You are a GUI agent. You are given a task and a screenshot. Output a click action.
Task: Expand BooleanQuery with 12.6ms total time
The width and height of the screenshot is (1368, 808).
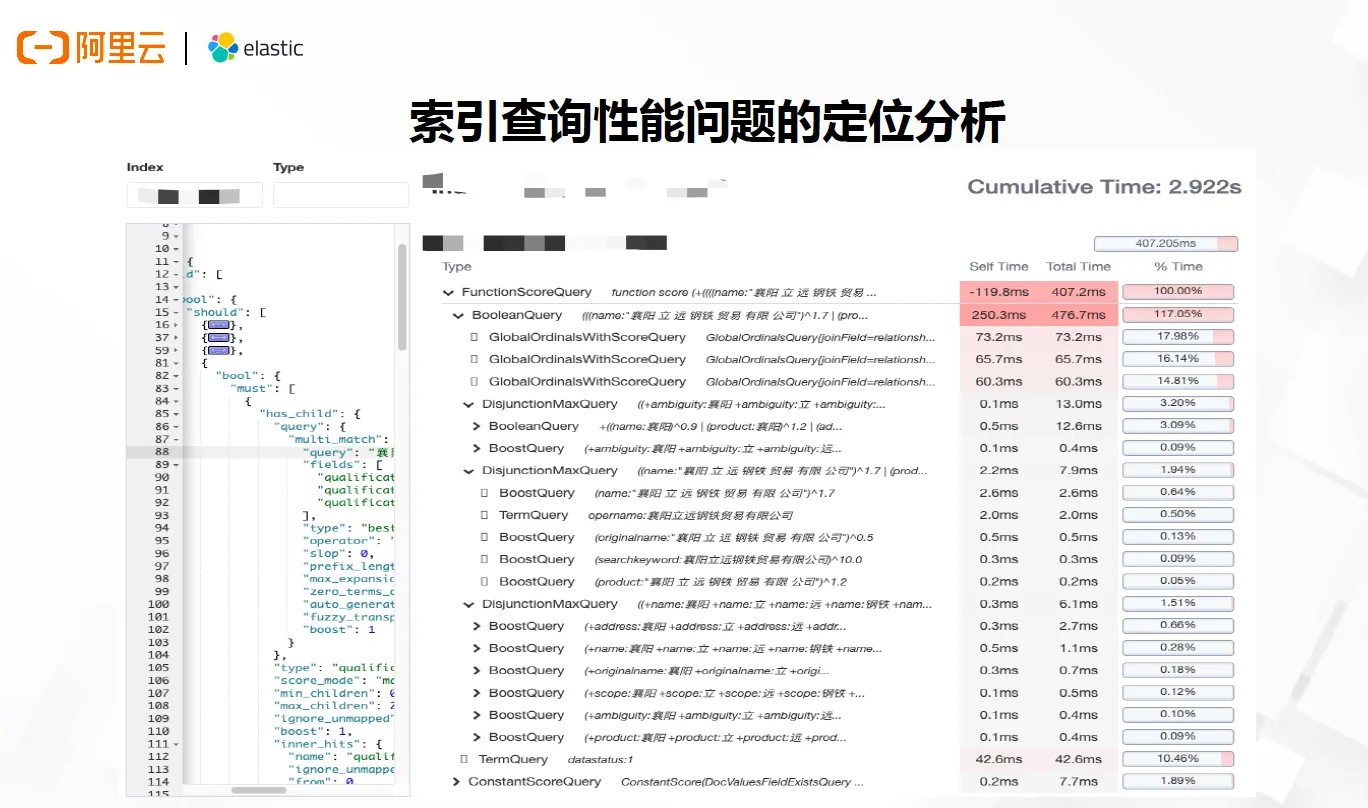coord(477,426)
